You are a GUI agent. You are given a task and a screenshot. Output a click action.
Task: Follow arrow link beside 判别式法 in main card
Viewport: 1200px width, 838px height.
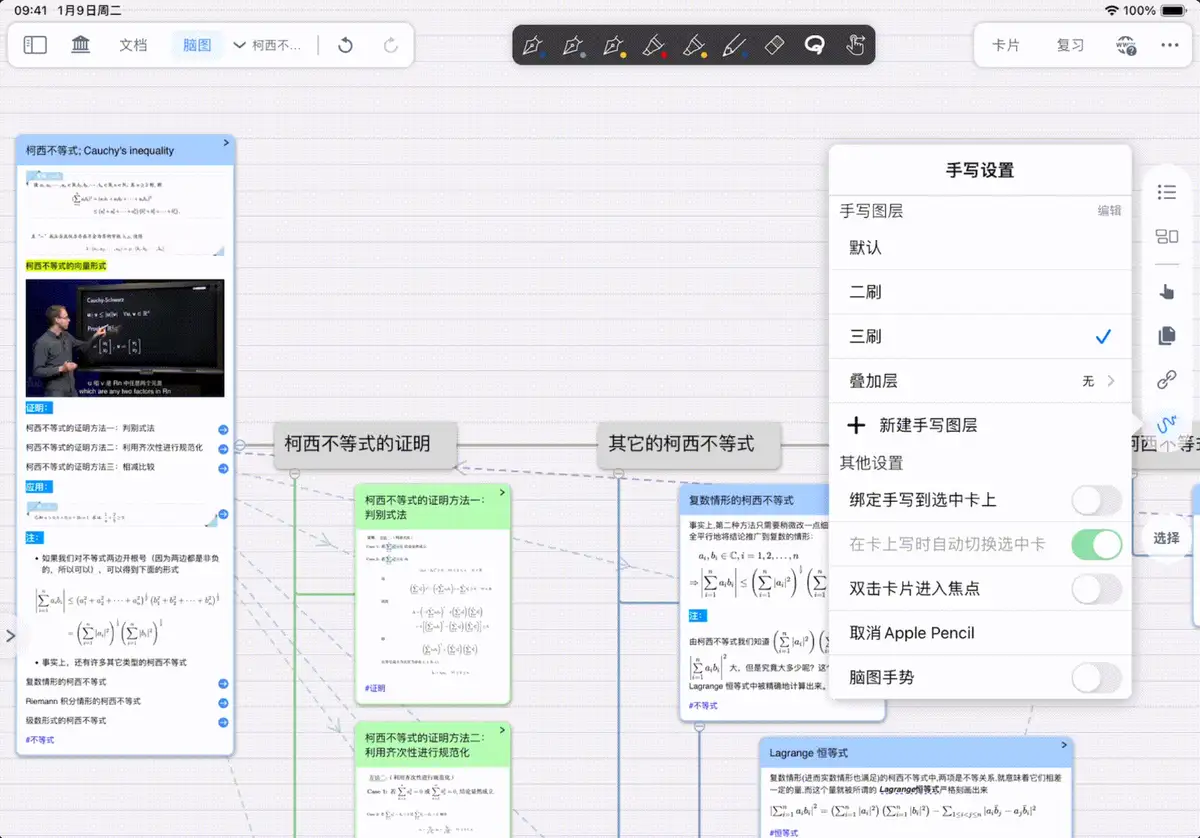tap(223, 429)
